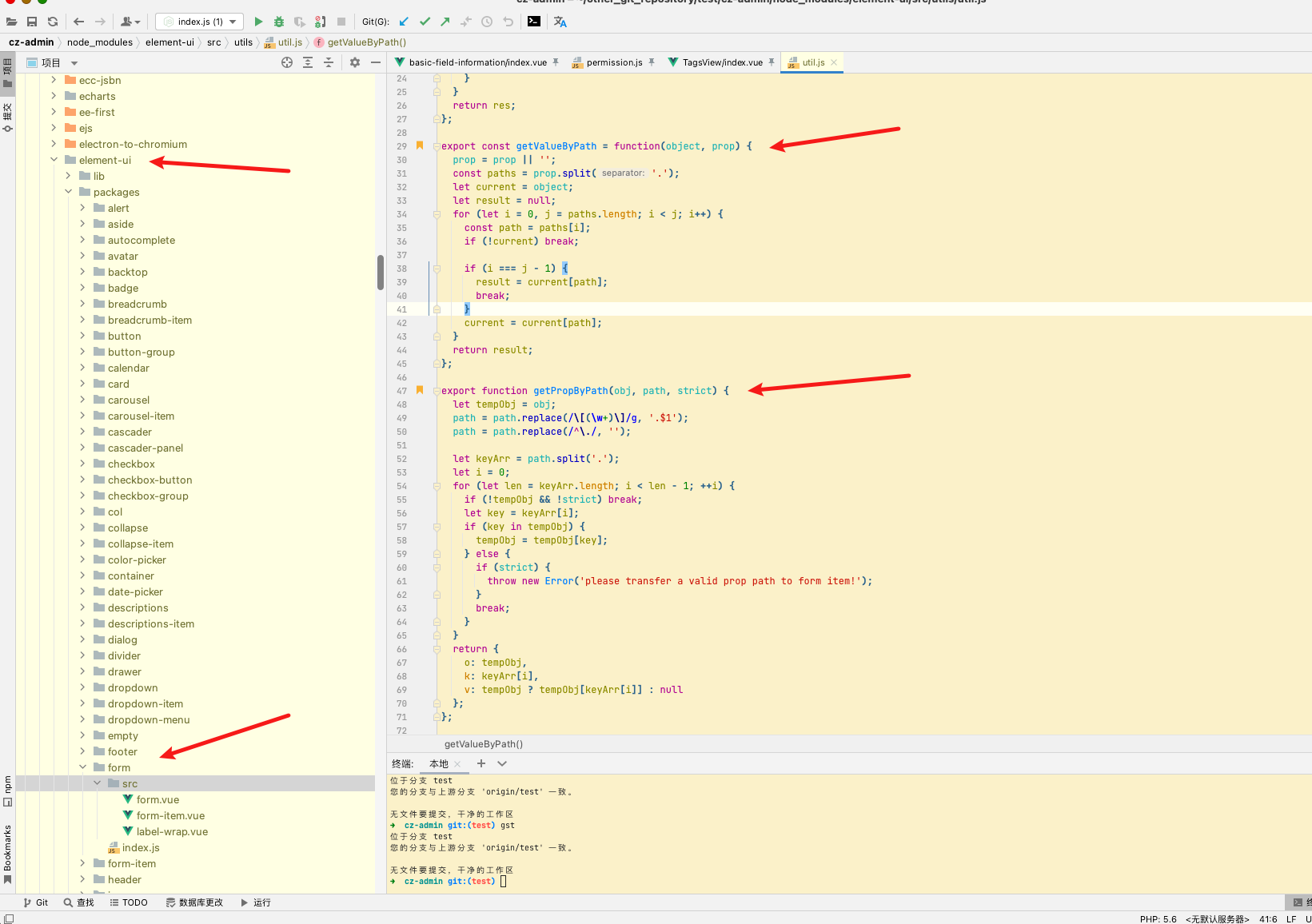Open the user account dropdown icon
Screen dimensions: 1312x924
[130, 22]
